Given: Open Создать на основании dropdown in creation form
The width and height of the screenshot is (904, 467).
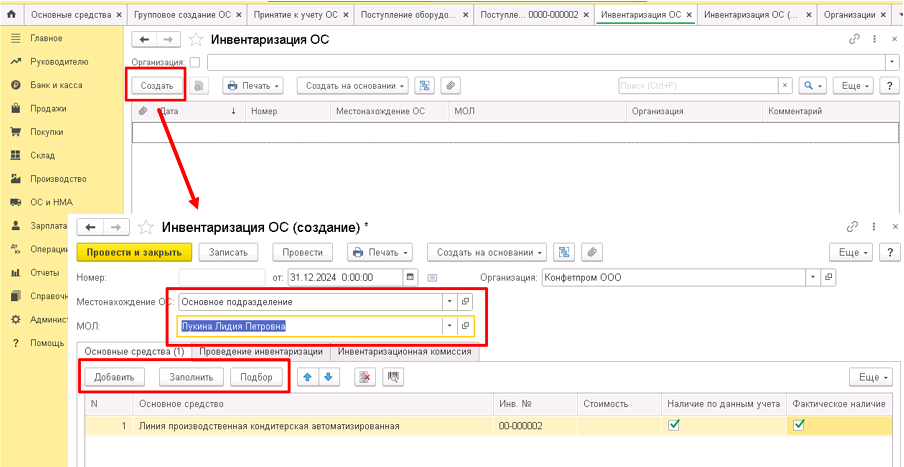Looking at the screenshot, I should point(487,252).
